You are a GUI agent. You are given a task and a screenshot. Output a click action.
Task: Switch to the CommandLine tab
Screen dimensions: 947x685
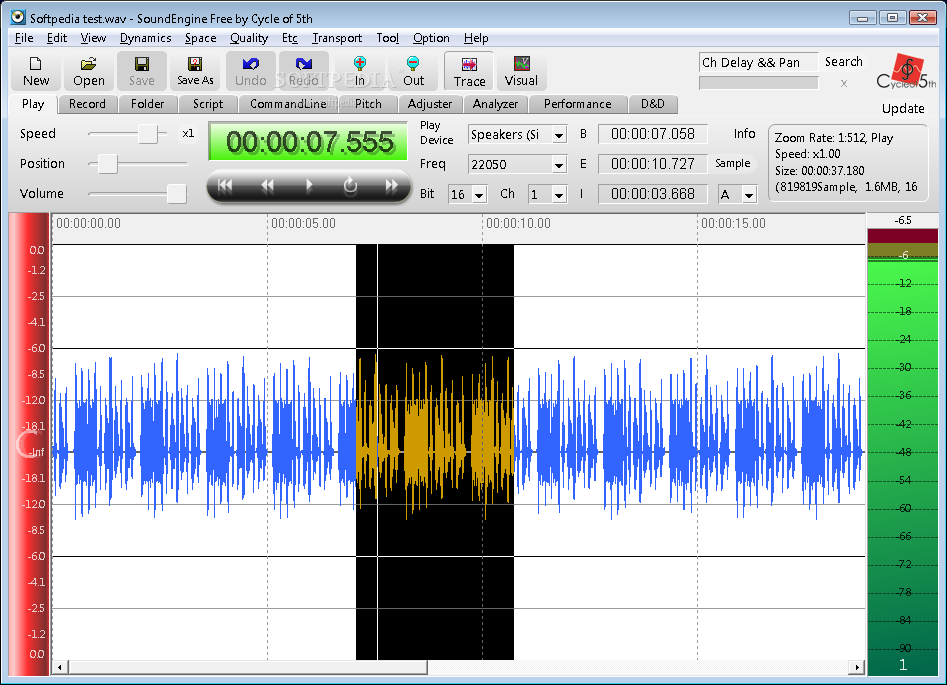click(288, 104)
